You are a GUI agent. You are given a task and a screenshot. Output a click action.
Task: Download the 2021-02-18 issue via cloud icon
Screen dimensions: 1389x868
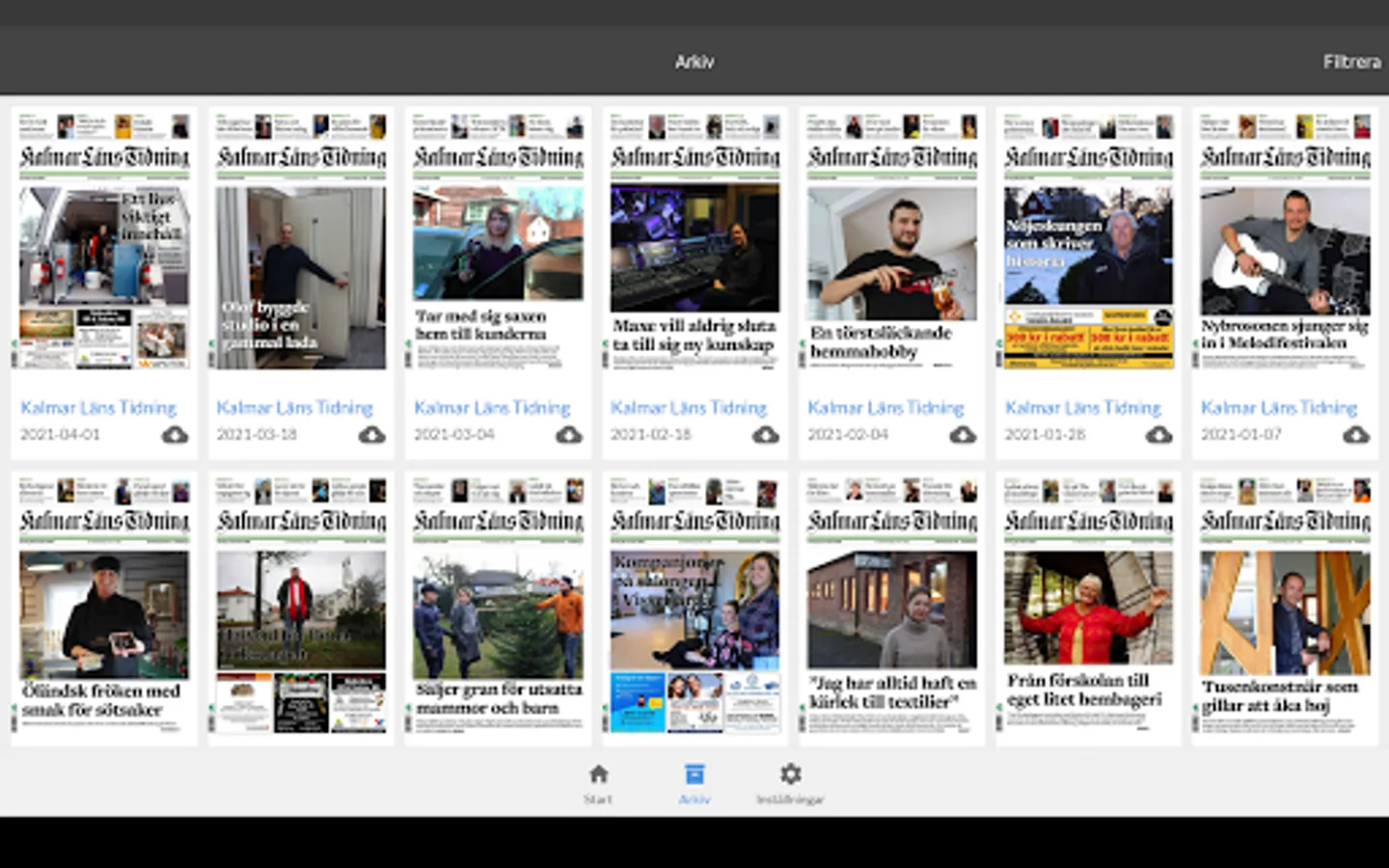(766, 435)
